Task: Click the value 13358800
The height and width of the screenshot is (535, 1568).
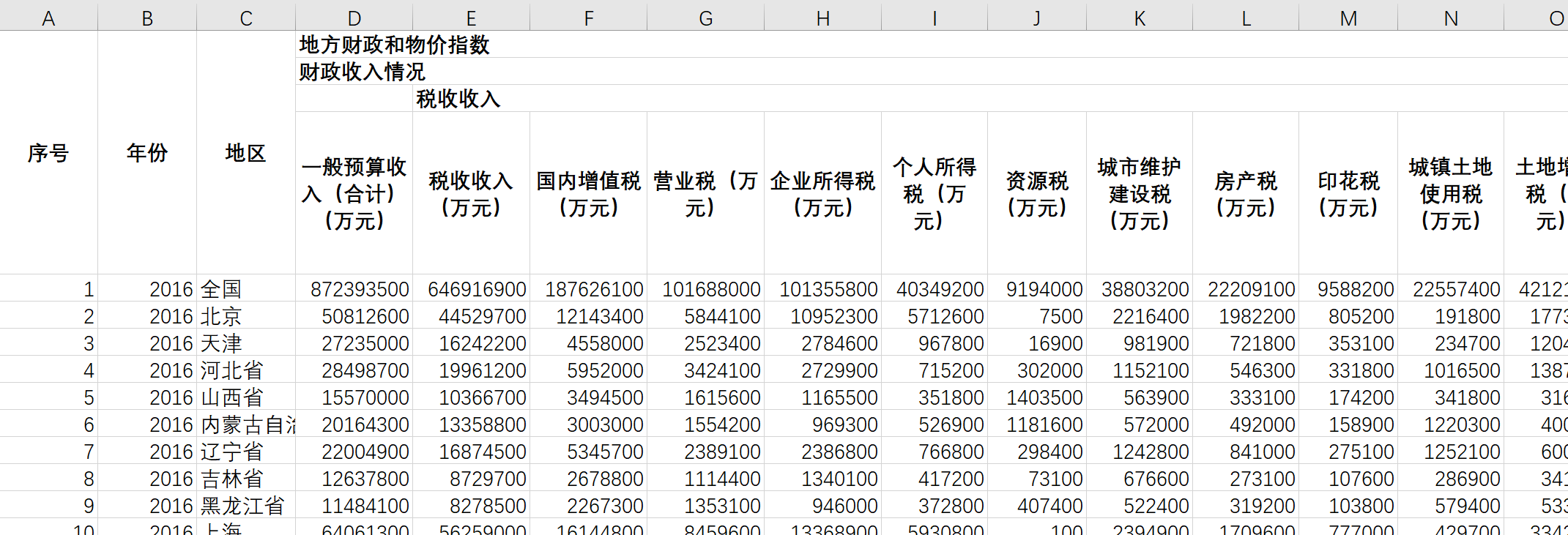Action: [483, 425]
